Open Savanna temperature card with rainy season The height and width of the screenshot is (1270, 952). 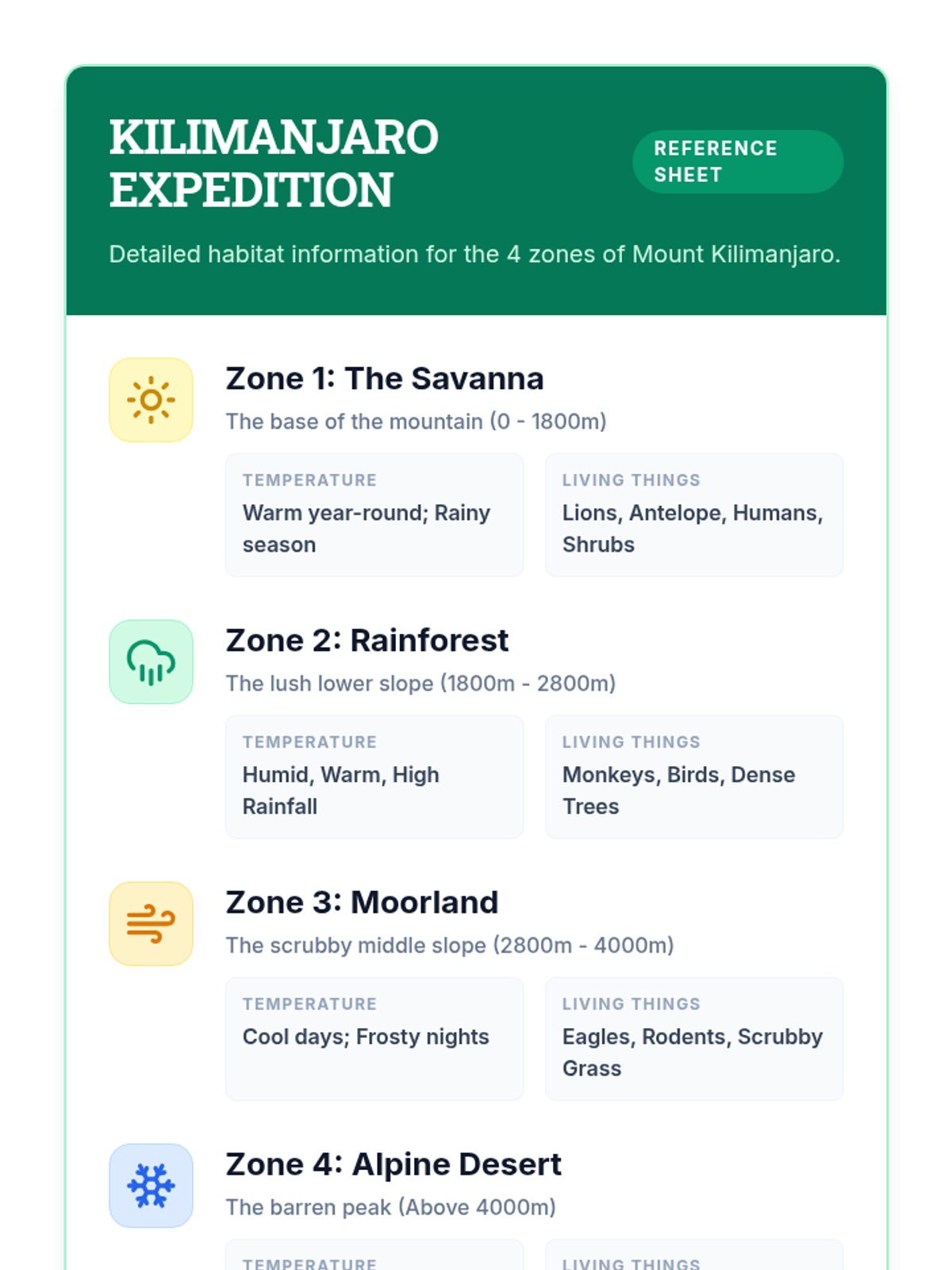click(x=374, y=515)
